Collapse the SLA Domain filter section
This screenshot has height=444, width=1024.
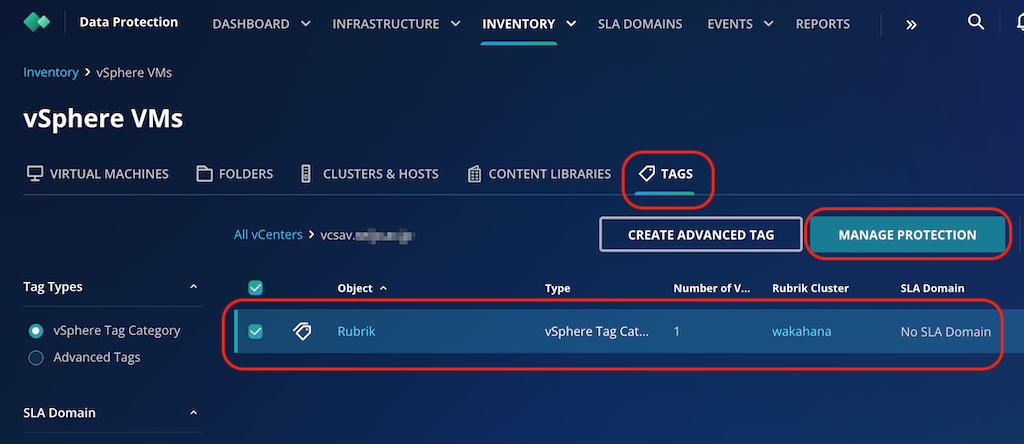tap(193, 413)
